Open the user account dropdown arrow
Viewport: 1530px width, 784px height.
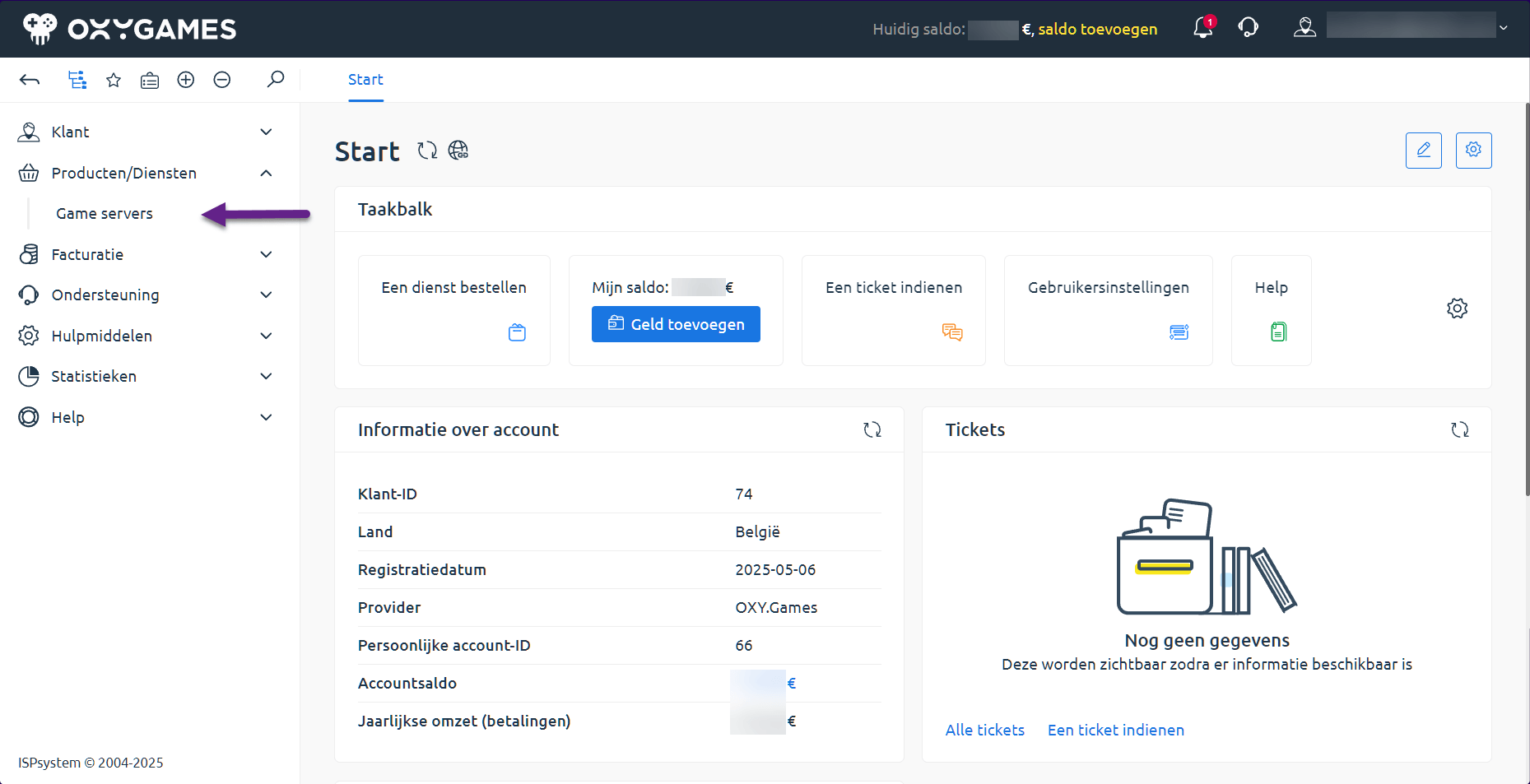pyautogui.click(x=1504, y=28)
